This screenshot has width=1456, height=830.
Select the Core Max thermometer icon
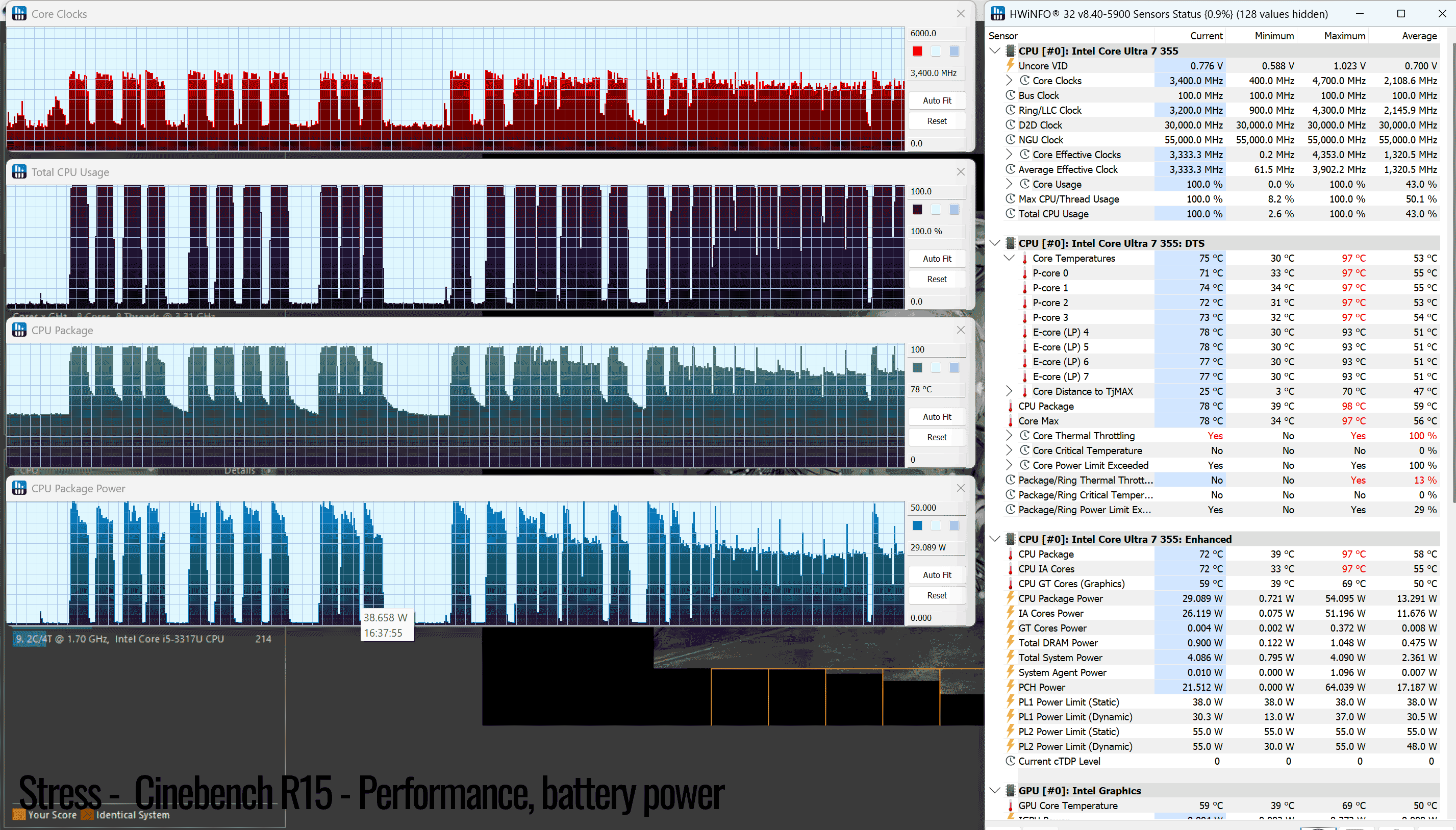click(1010, 421)
